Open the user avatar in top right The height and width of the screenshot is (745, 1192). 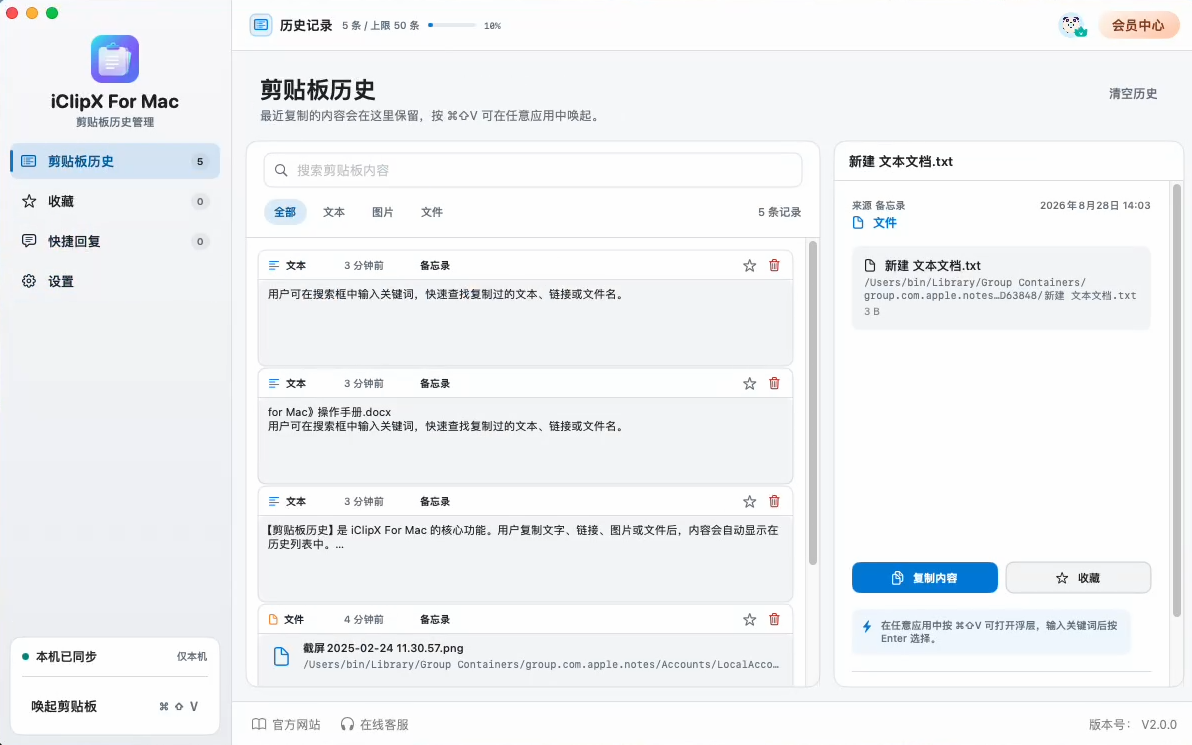click(x=1073, y=25)
